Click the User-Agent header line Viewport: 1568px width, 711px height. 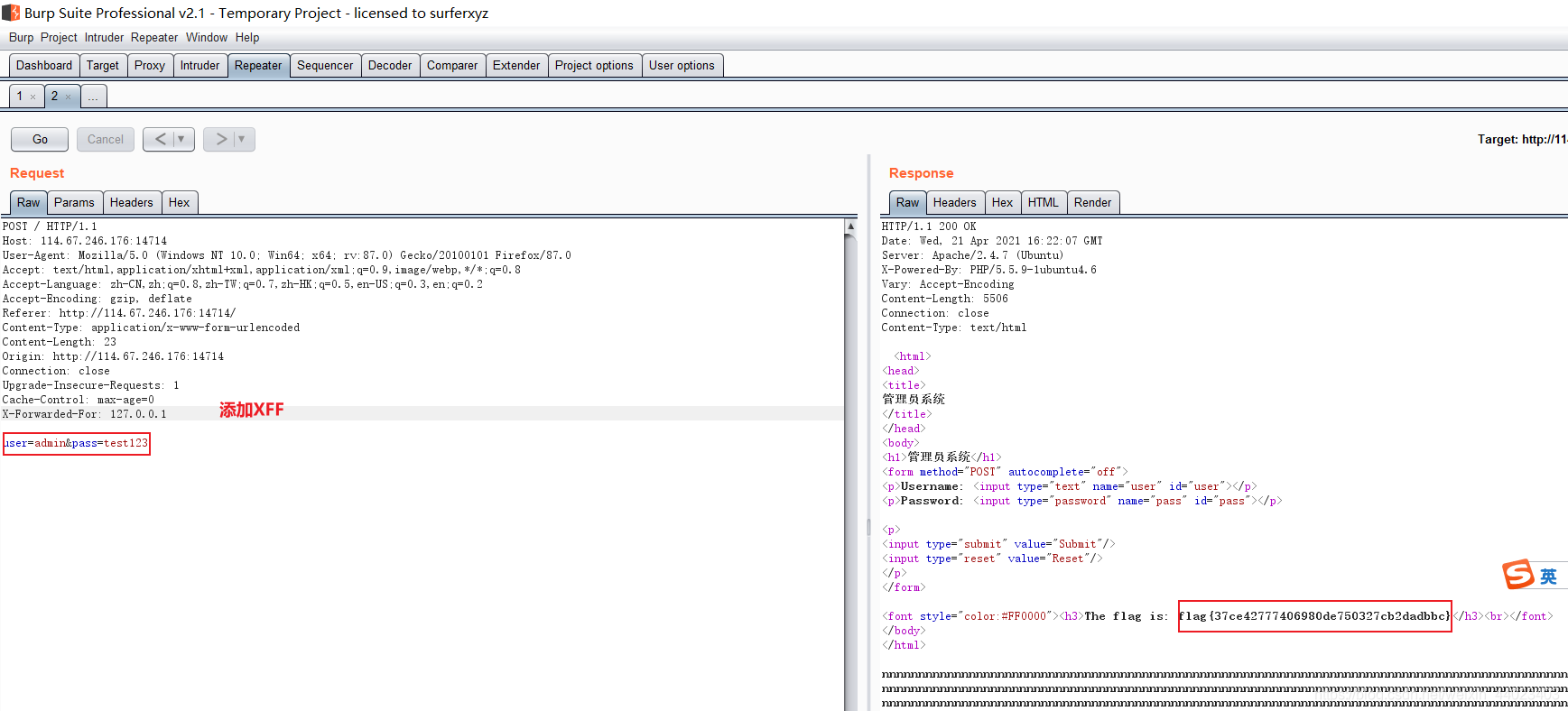click(286, 255)
